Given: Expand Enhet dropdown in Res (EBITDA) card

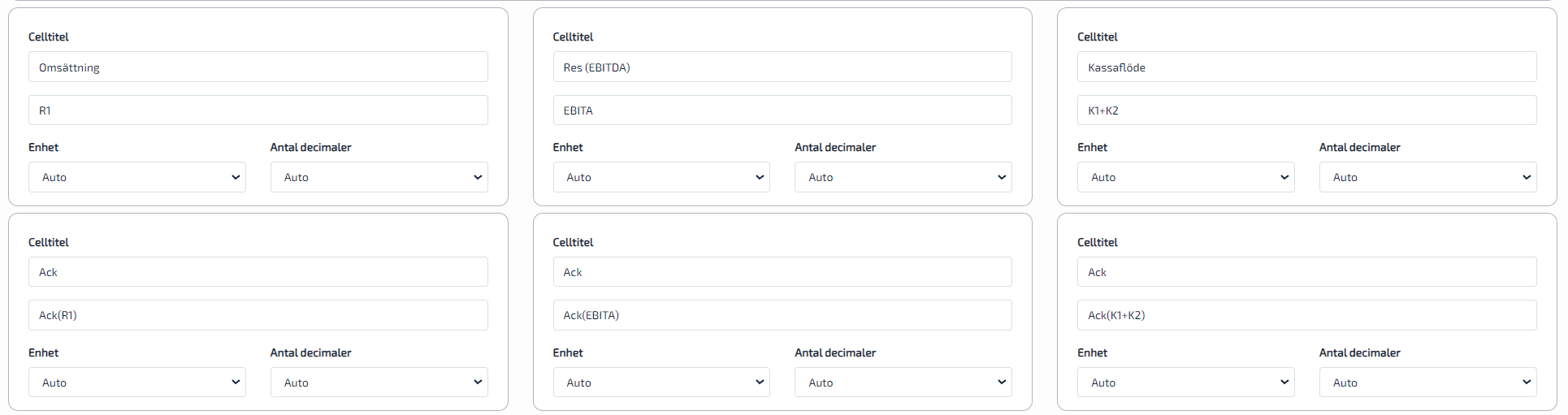Looking at the screenshot, I should tap(662, 177).
